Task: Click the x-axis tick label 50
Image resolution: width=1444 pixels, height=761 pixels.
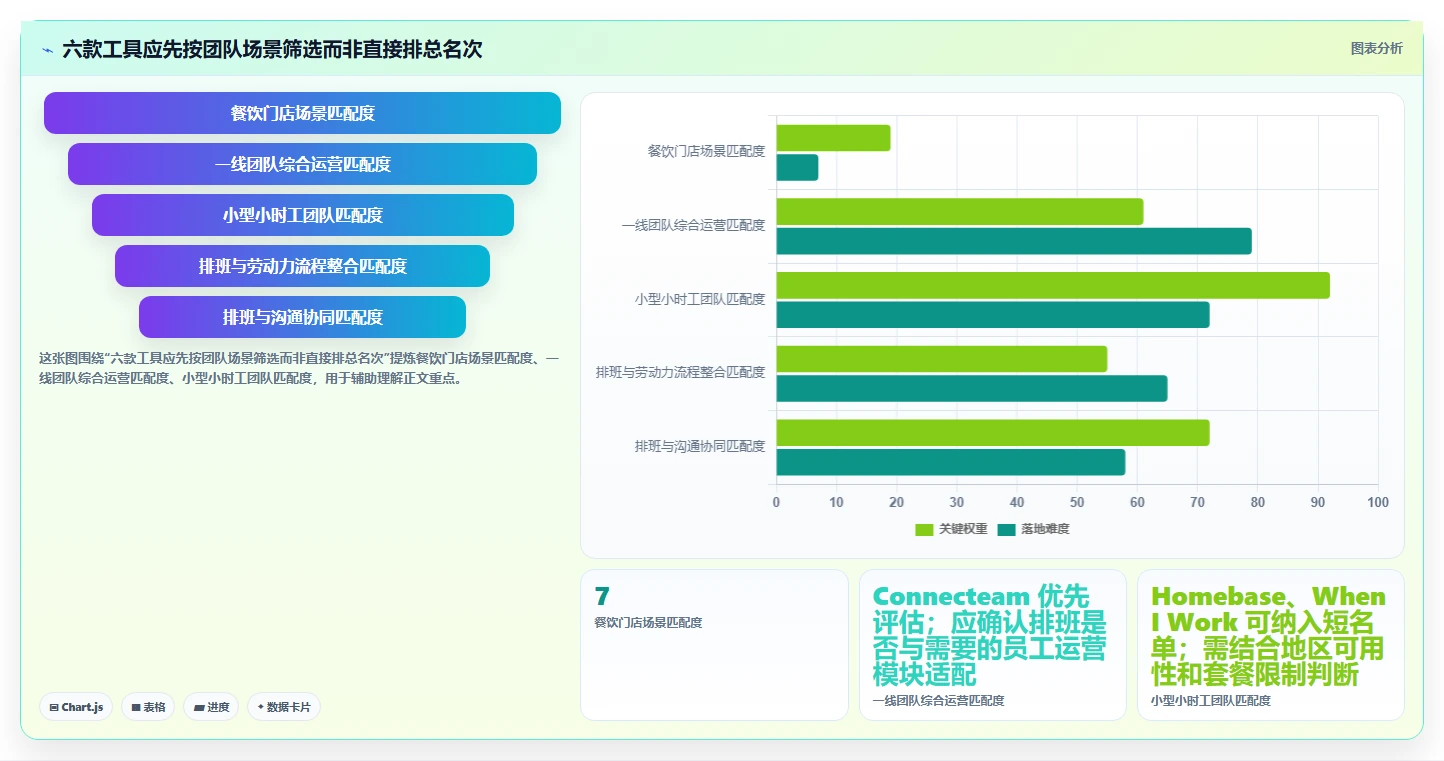Action: click(1077, 502)
